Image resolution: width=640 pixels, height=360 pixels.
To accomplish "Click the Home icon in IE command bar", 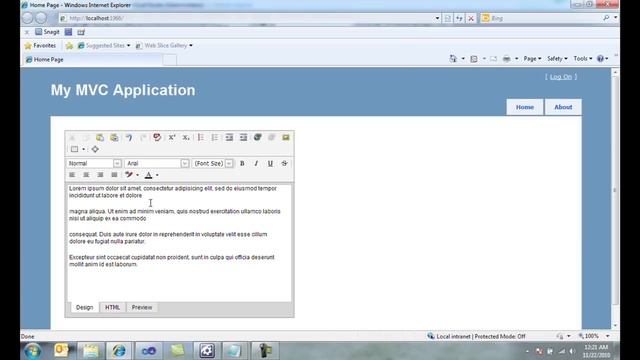I will [x=453, y=59].
